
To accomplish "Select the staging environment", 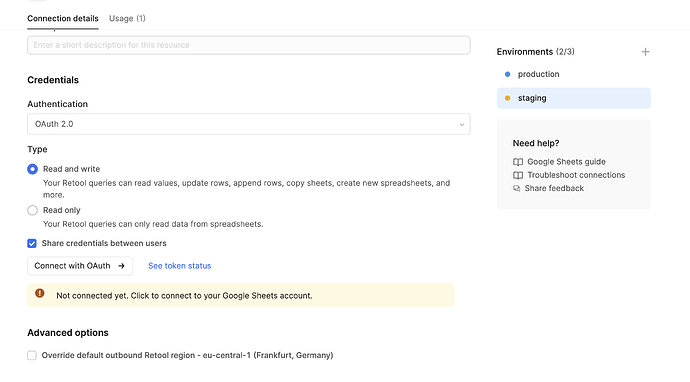I will (x=574, y=98).
